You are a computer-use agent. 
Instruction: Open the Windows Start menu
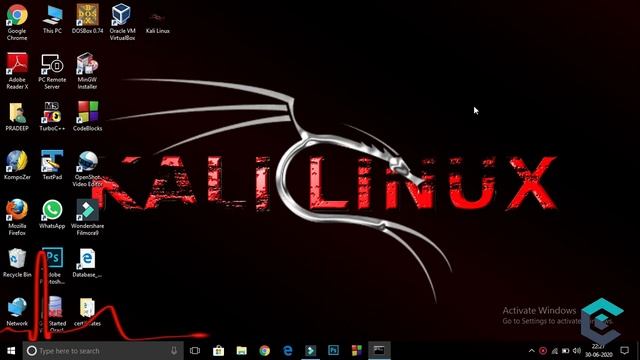[x=11, y=351]
